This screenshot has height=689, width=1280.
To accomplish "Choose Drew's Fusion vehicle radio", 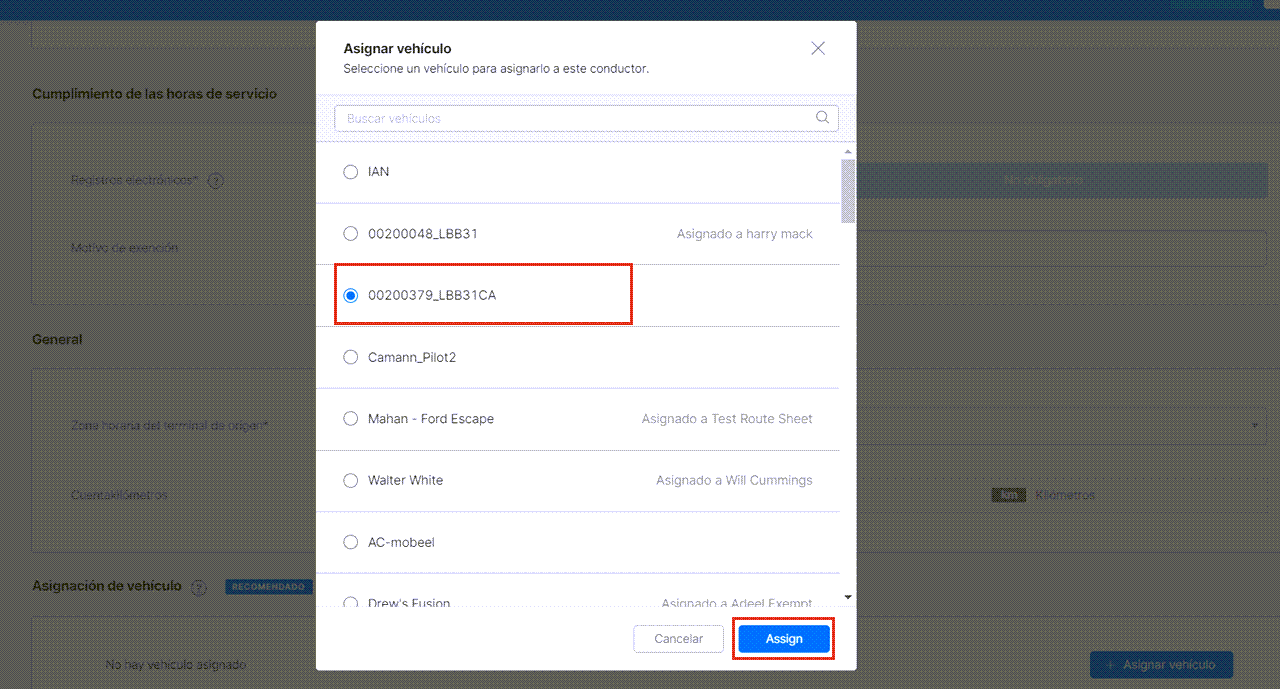I will (x=351, y=603).
